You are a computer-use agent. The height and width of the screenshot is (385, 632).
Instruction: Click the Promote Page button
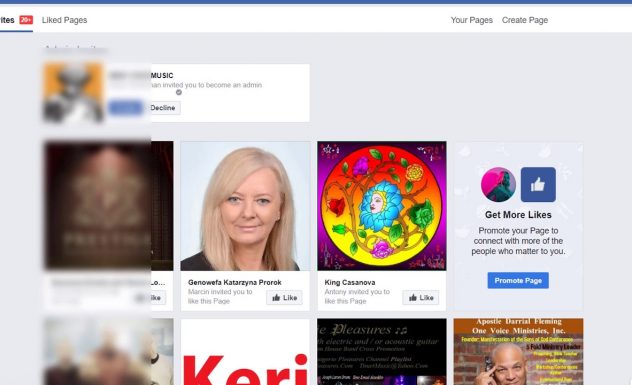tap(518, 280)
